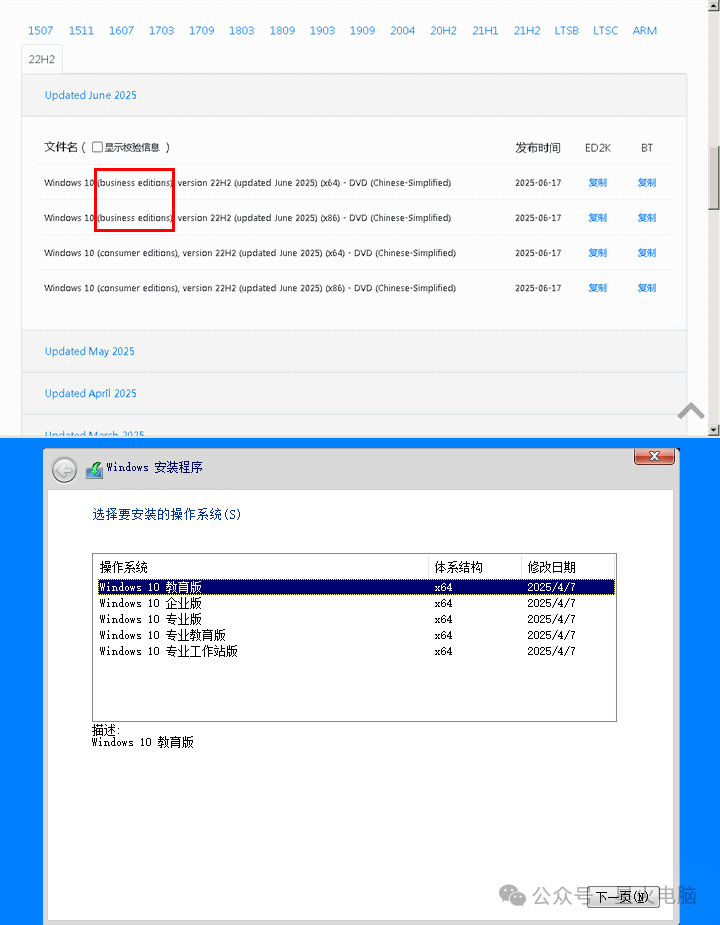720x925 pixels.
Task: Click the business editions x64 file name
Action: click(x=247, y=183)
